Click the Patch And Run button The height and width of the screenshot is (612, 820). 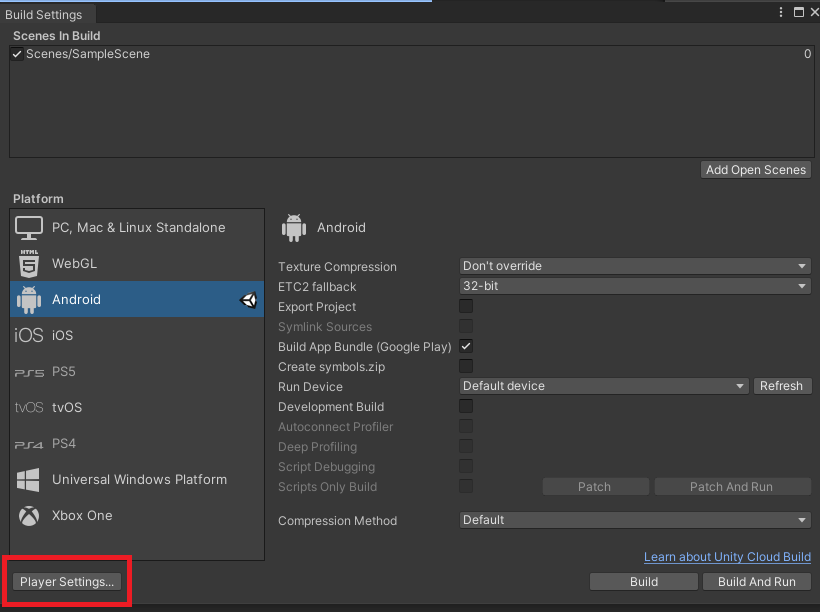tap(732, 486)
